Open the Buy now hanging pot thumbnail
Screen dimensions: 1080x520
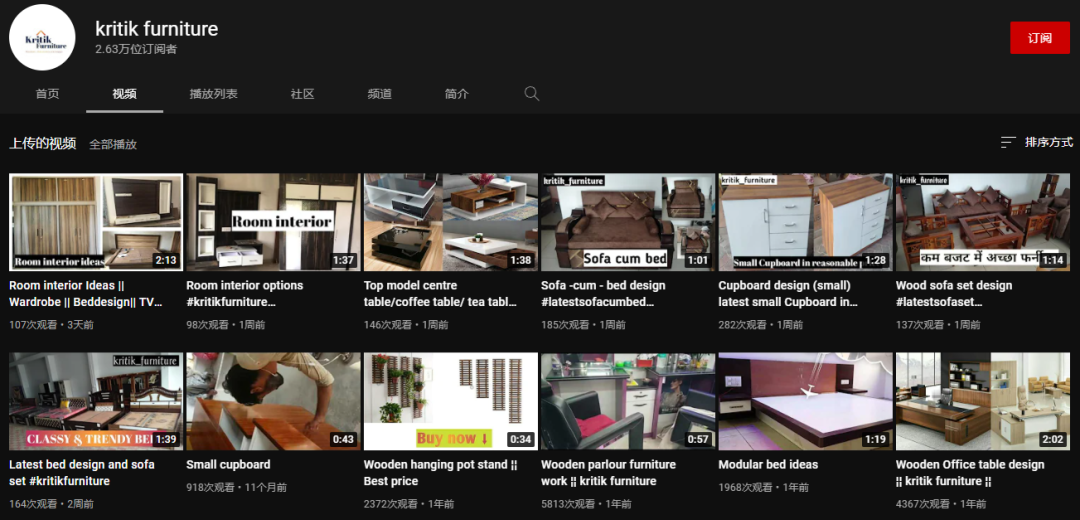point(450,402)
